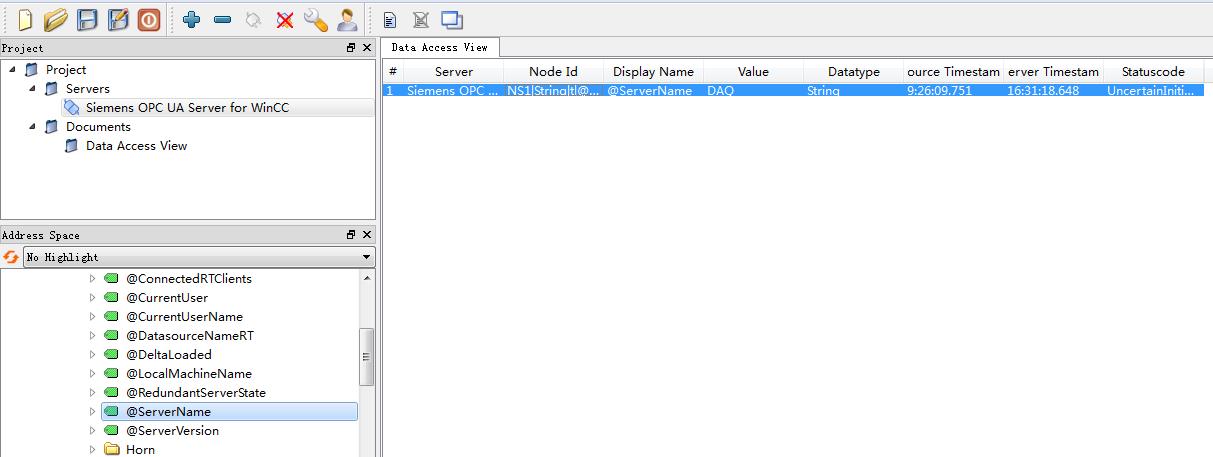Click the Statuscode column header
This screenshot has width=1213, height=457.
coord(1153,72)
